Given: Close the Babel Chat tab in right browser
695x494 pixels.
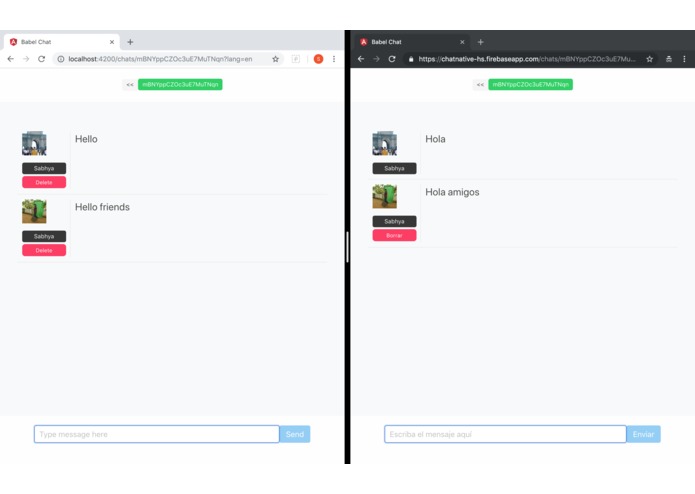Looking at the screenshot, I should point(462,42).
